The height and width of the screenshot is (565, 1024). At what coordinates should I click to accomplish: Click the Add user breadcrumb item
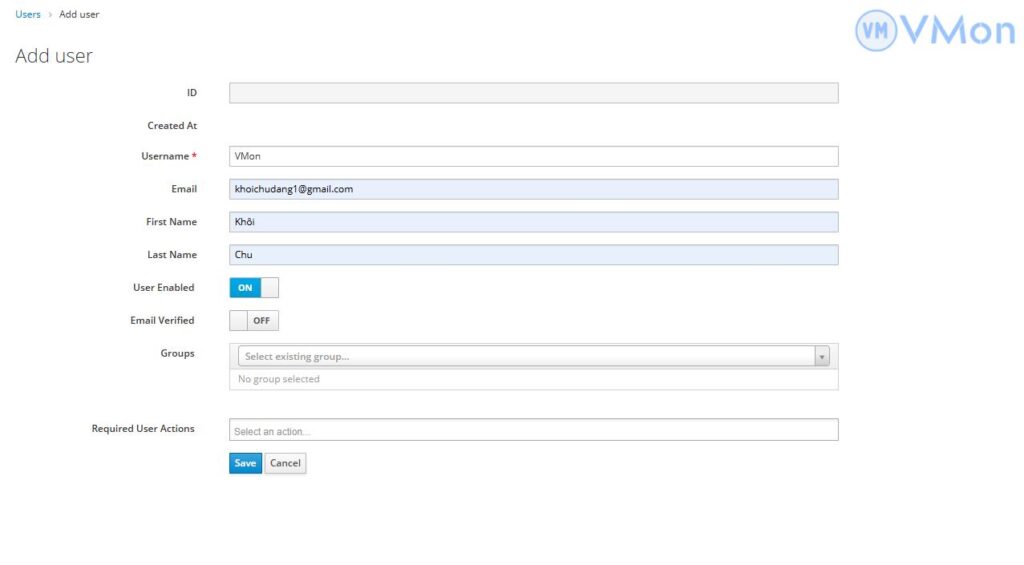click(79, 15)
